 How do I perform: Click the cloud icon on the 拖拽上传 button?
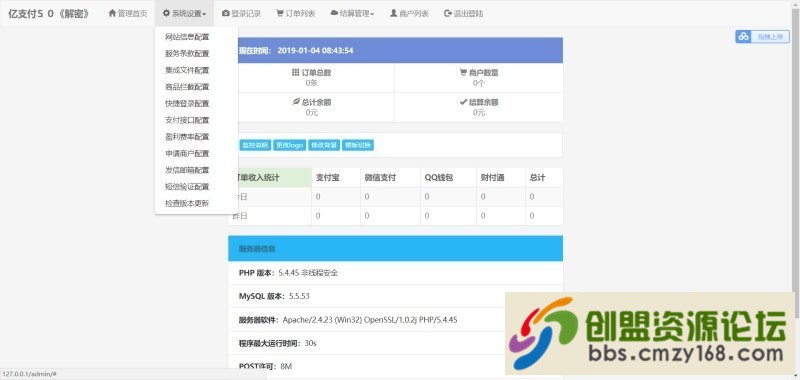[743, 36]
